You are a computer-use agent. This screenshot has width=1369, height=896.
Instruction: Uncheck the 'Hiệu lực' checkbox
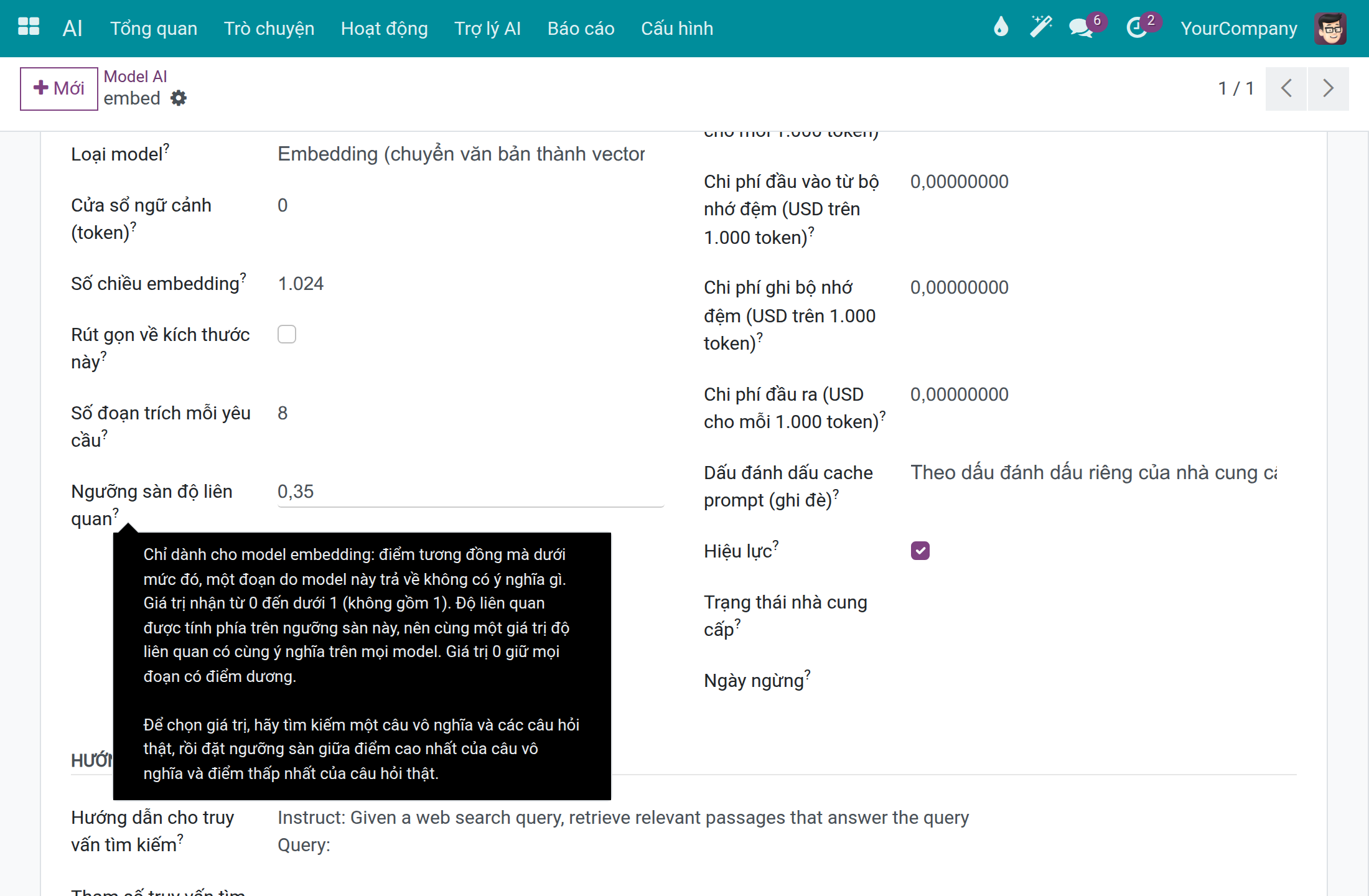920,551
